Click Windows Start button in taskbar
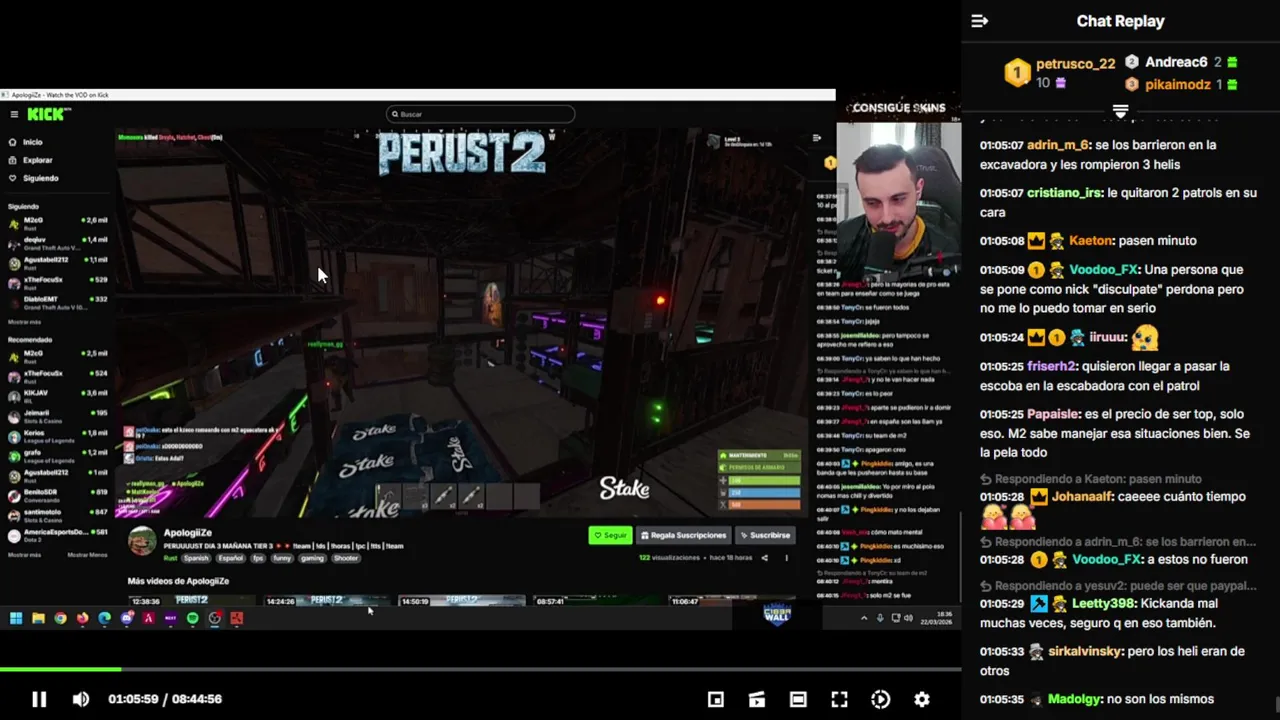 16,618
